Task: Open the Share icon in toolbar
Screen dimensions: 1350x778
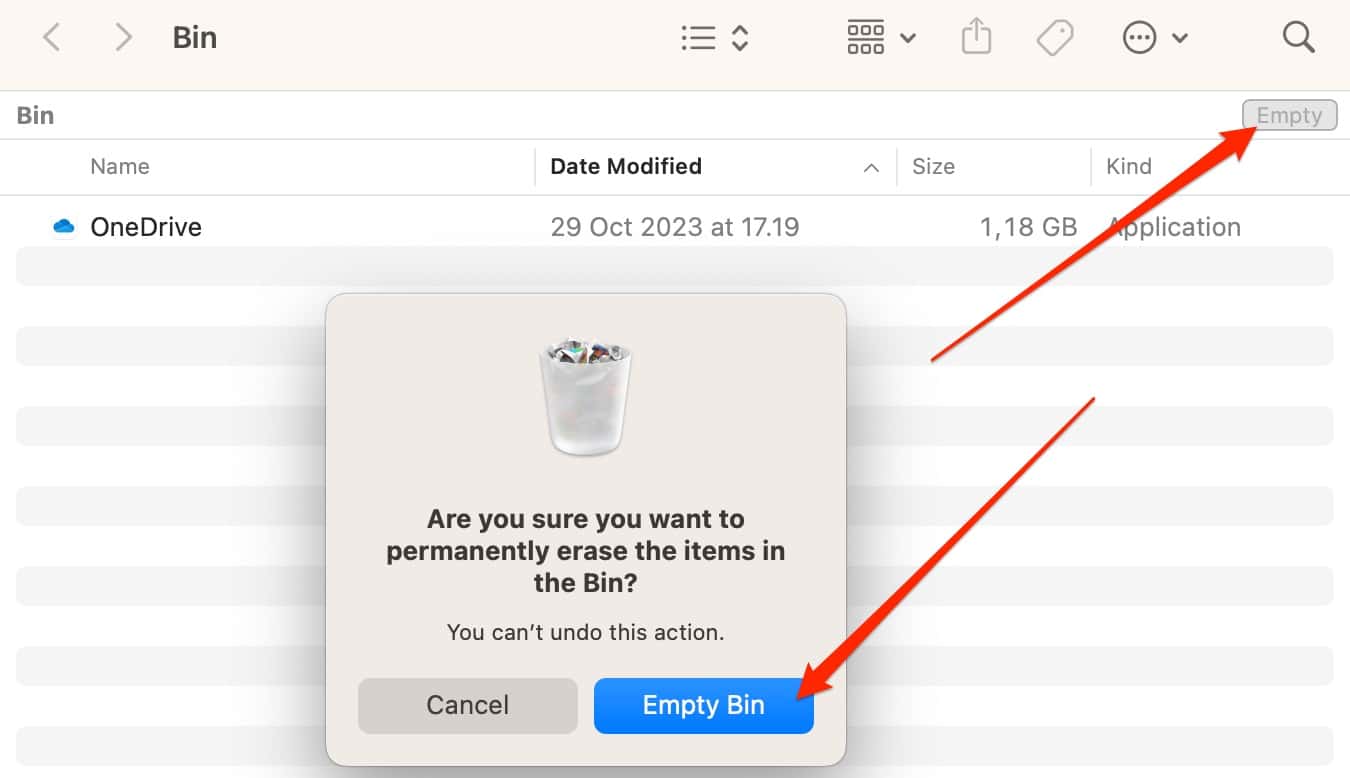Action: pos(976,38)
